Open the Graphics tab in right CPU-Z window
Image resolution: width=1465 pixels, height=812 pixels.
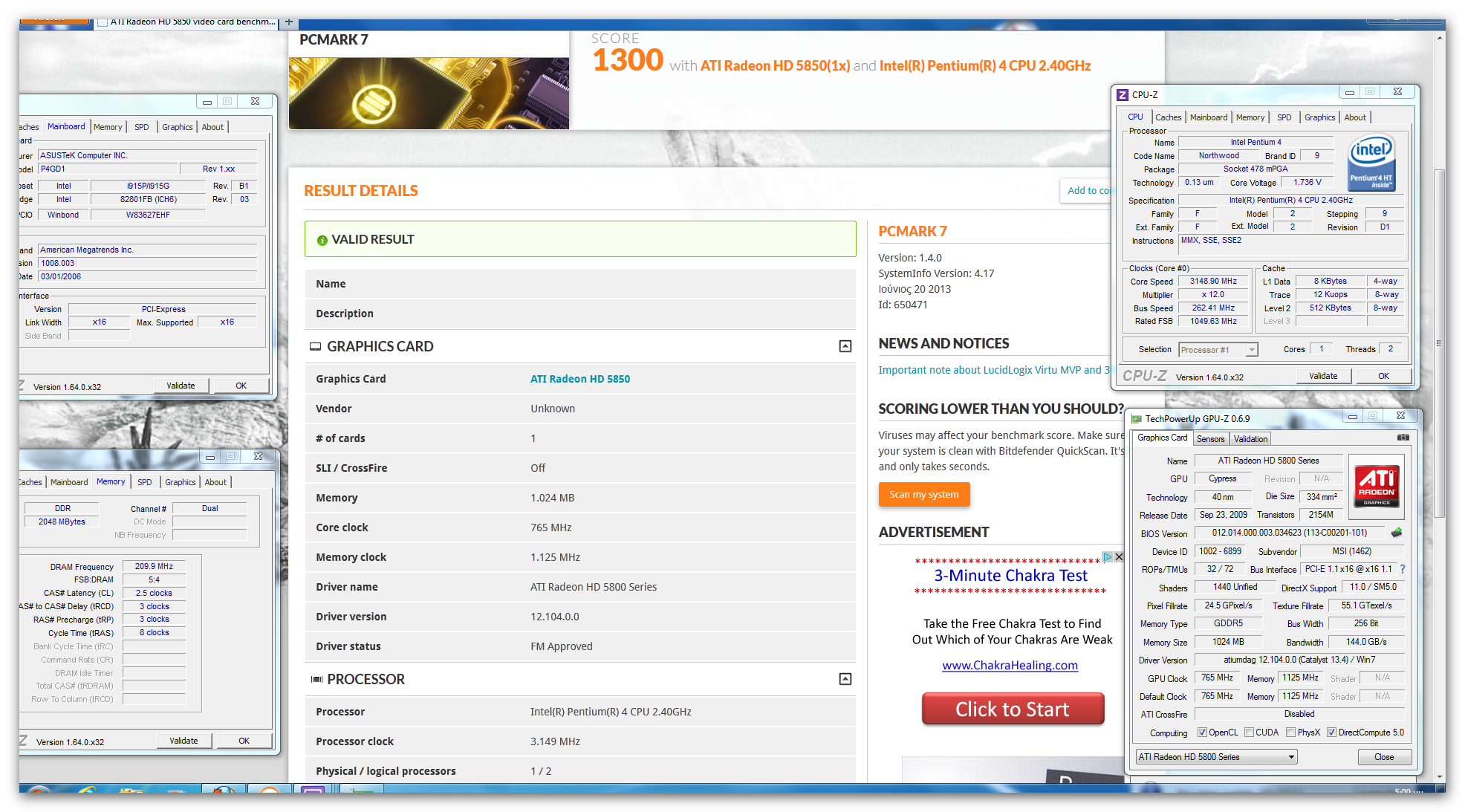[x=1319, y=117]
